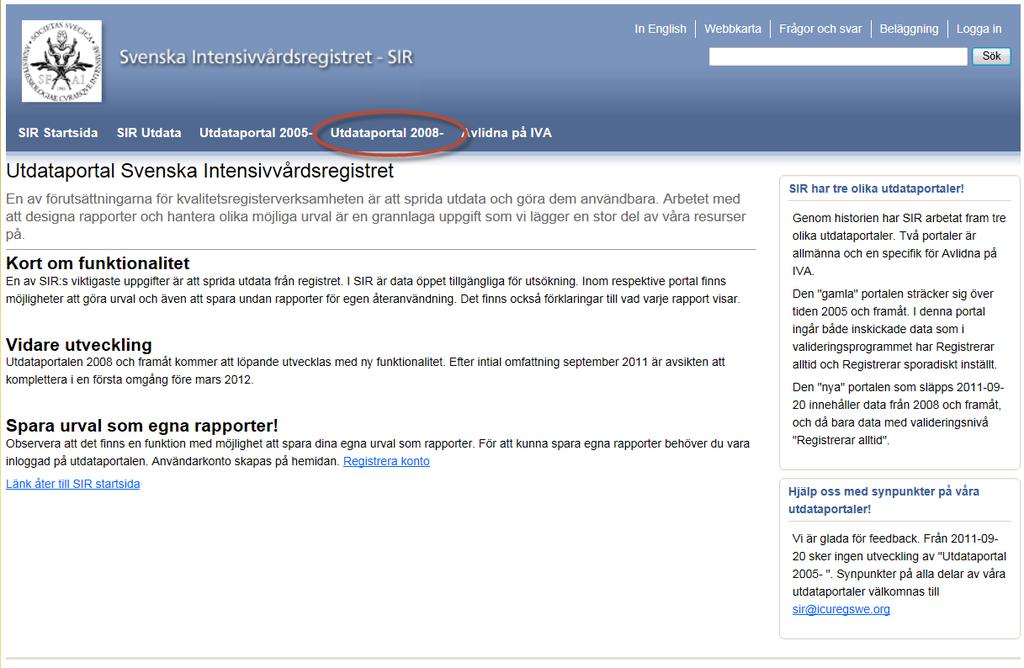Screen dimensions: 1024x668
Task: Follow Länk åter till SIR startsida
Action: (x=72, y=484)
